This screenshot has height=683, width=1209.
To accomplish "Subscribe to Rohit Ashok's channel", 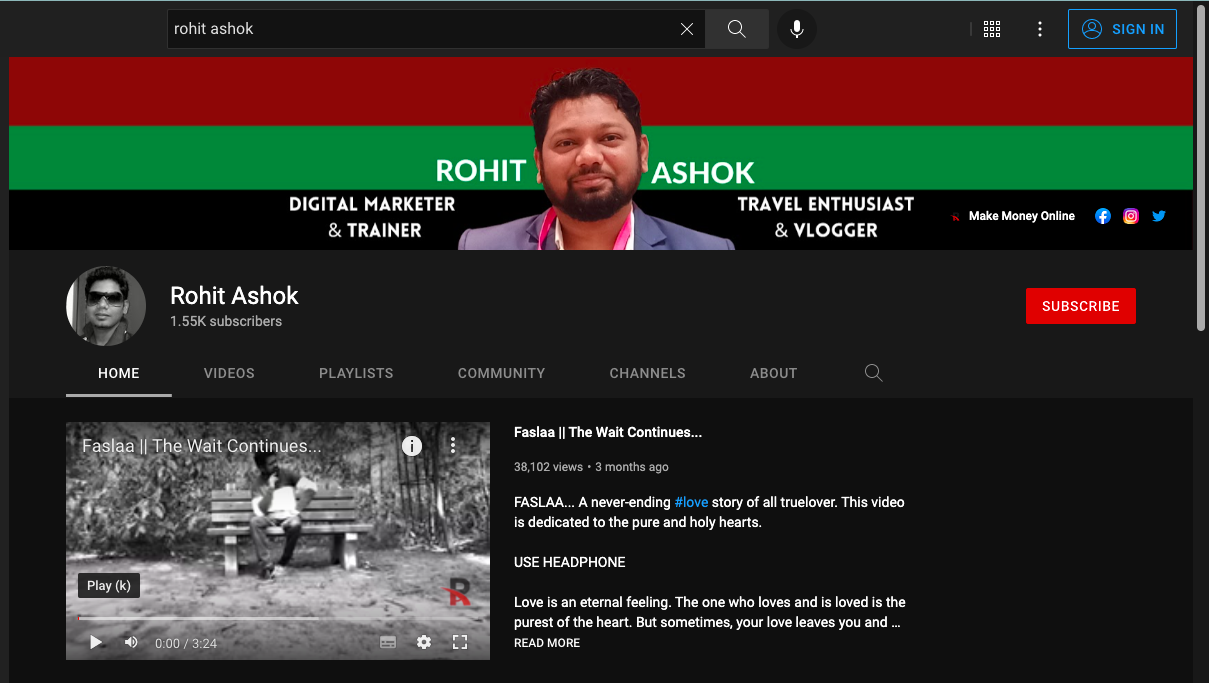I will 1080,305.
